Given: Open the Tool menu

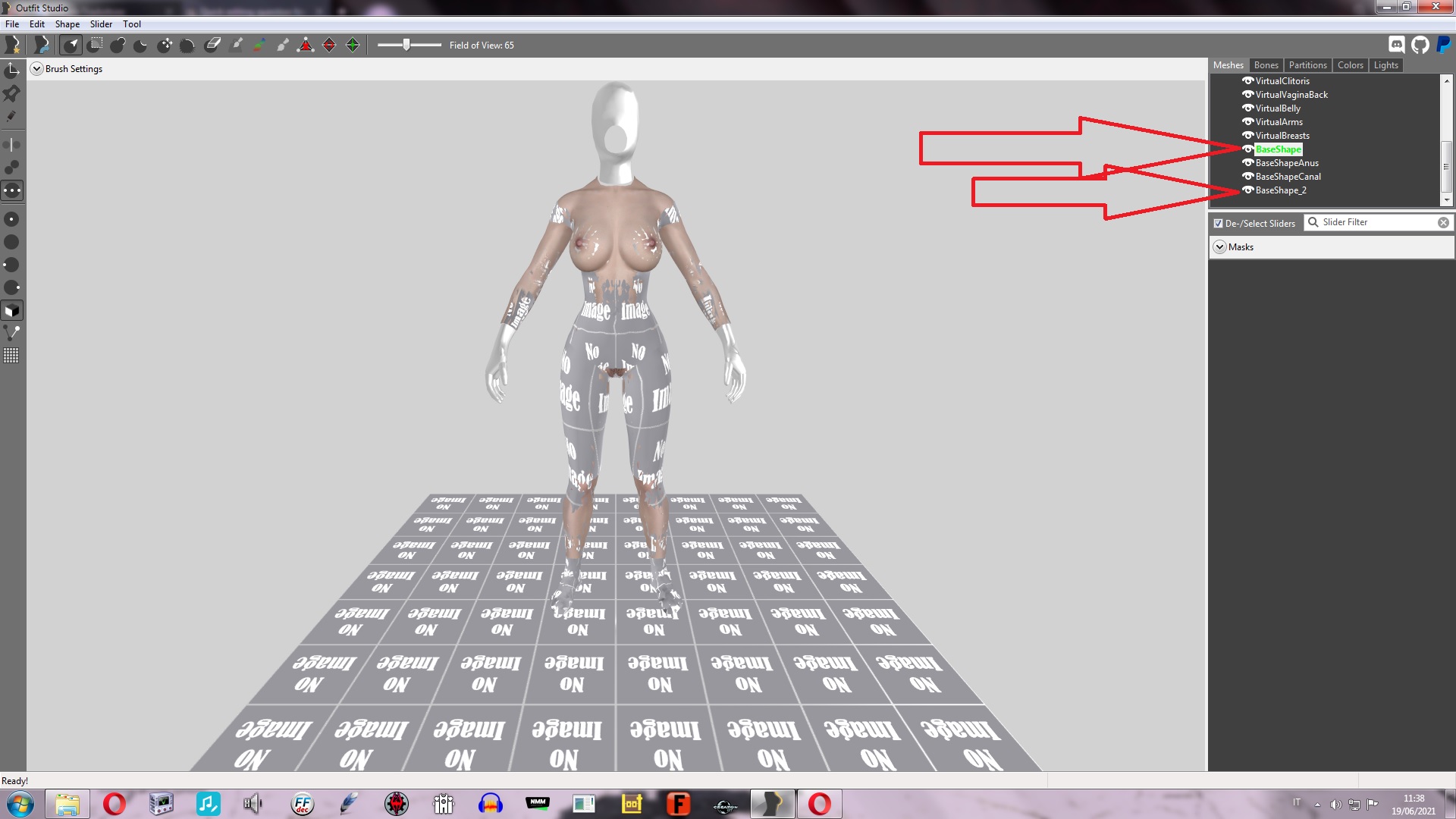Looking at the screenshot, I should (132, 24).
